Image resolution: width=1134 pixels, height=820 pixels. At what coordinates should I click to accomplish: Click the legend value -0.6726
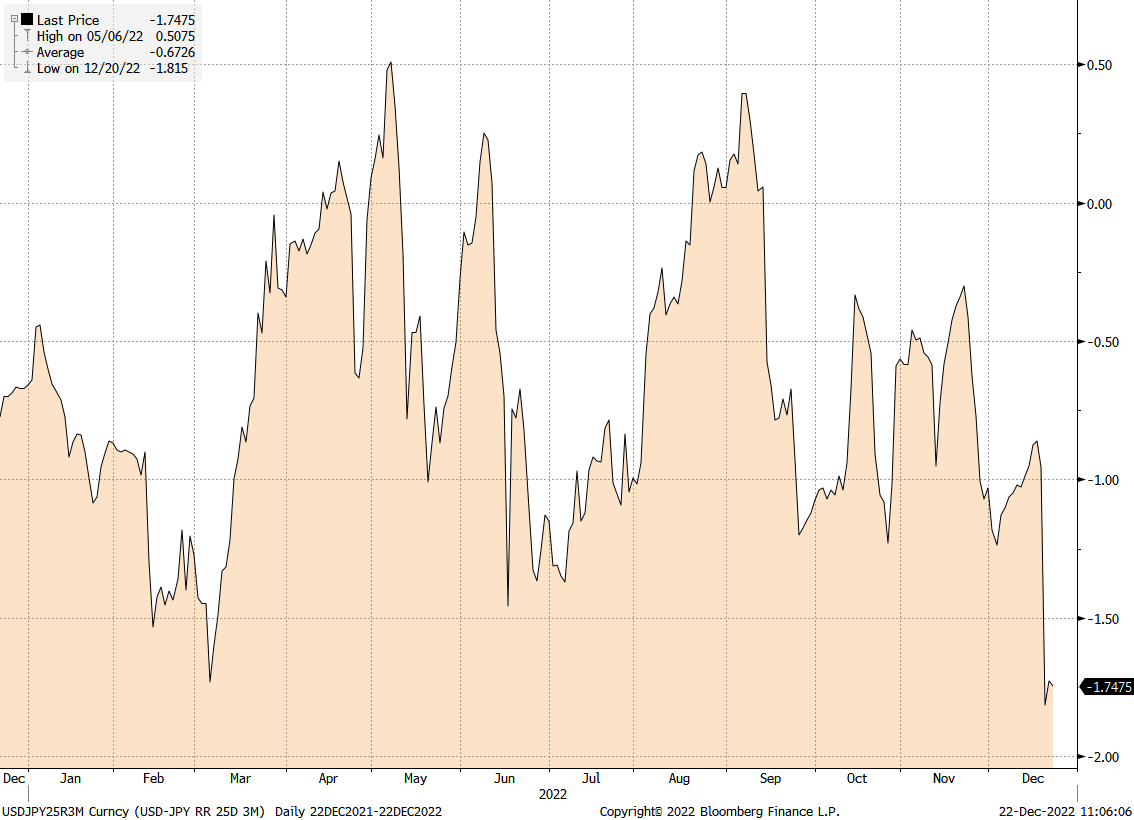[173, 52]
